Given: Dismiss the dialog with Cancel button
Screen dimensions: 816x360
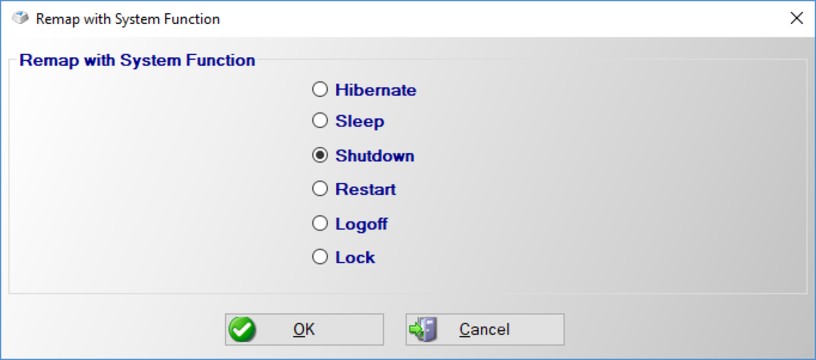Looking at the screenshot, I should click(x=484, y=329).
